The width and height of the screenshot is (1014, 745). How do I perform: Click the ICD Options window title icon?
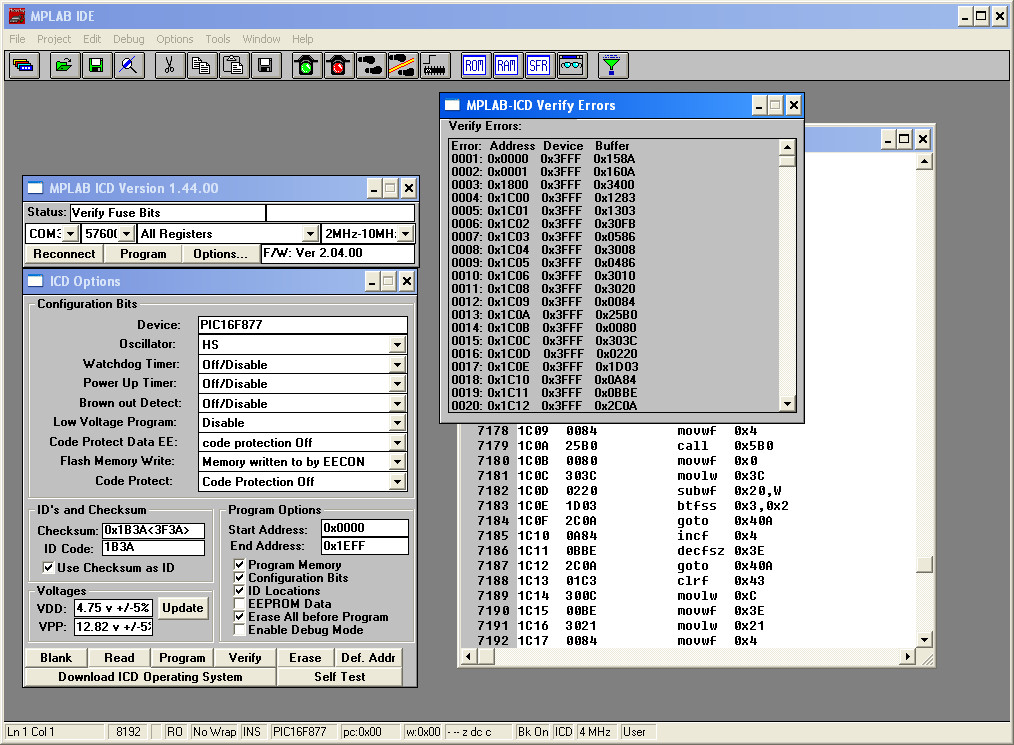(x=35, y=281)
